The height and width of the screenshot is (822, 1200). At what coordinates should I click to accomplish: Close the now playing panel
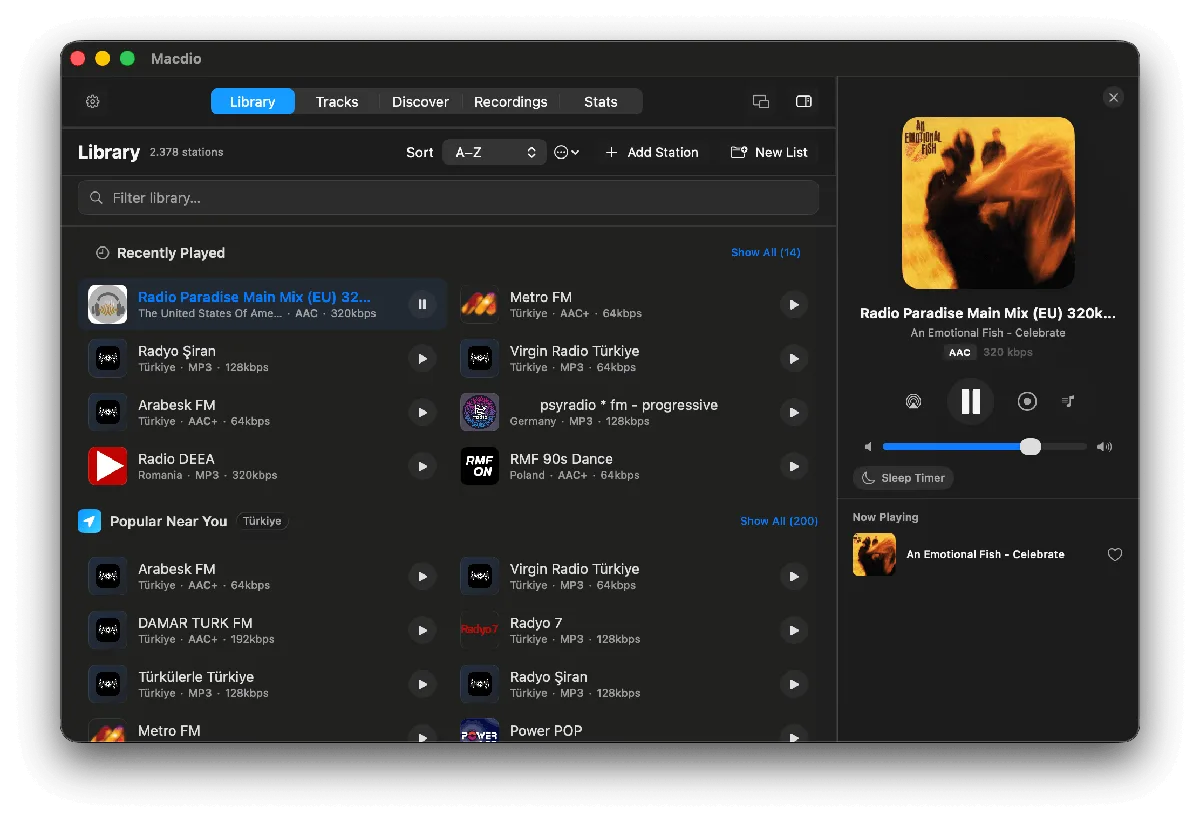click(x=1113, y=97)
